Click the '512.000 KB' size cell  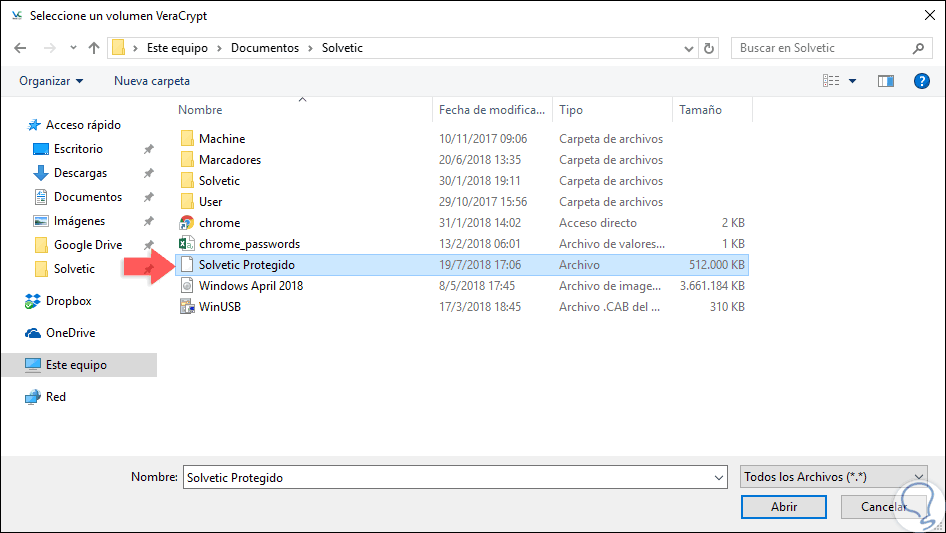(x=717, y=265)
